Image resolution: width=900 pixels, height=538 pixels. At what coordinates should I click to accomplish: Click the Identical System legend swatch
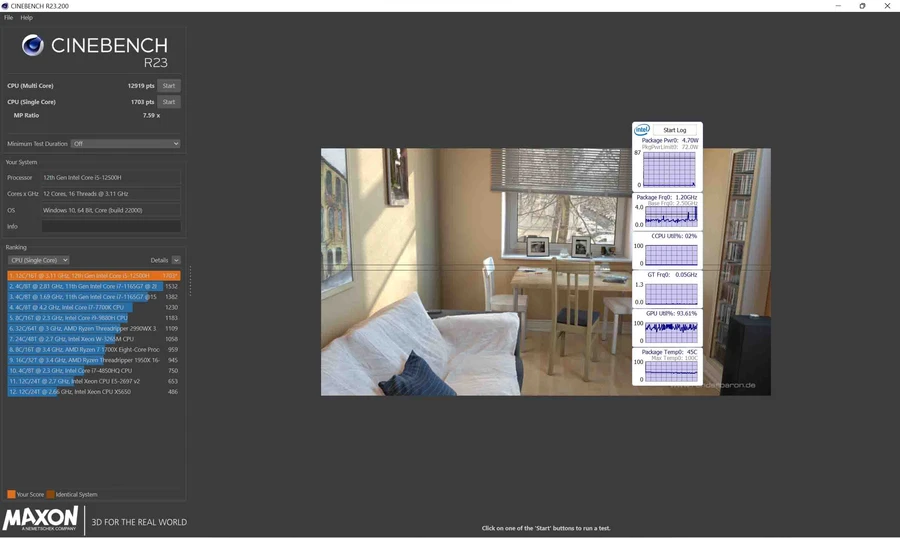51,494
